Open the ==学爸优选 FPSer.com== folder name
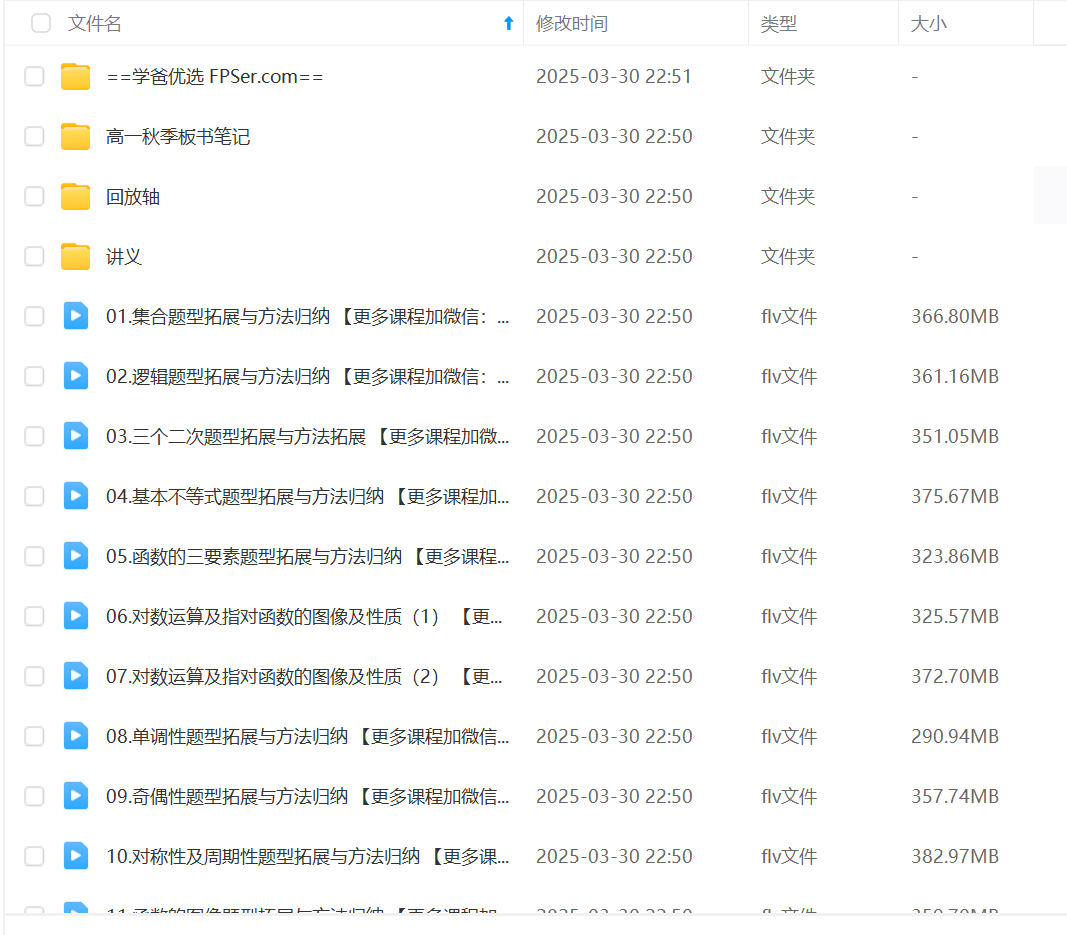The image size is (1067, 935). point(214,76)
